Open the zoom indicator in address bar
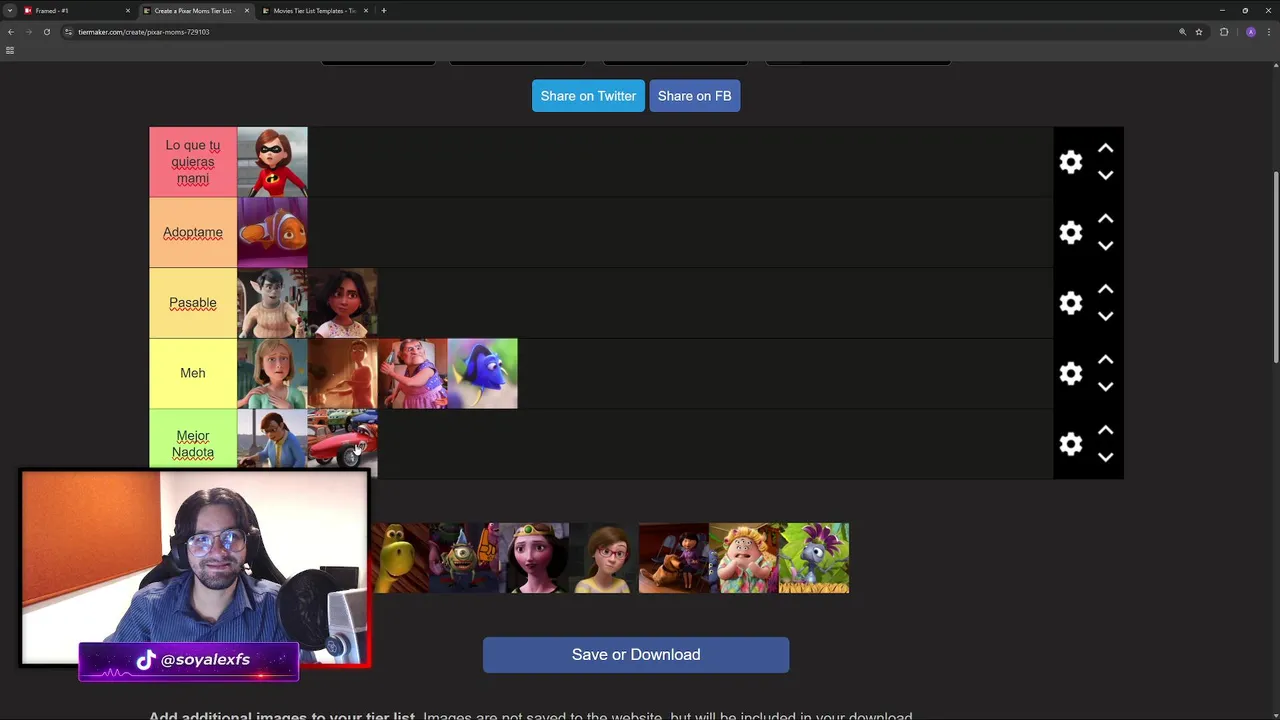The height and width of the screenshot is (720, 1280). click(1183, 32)
